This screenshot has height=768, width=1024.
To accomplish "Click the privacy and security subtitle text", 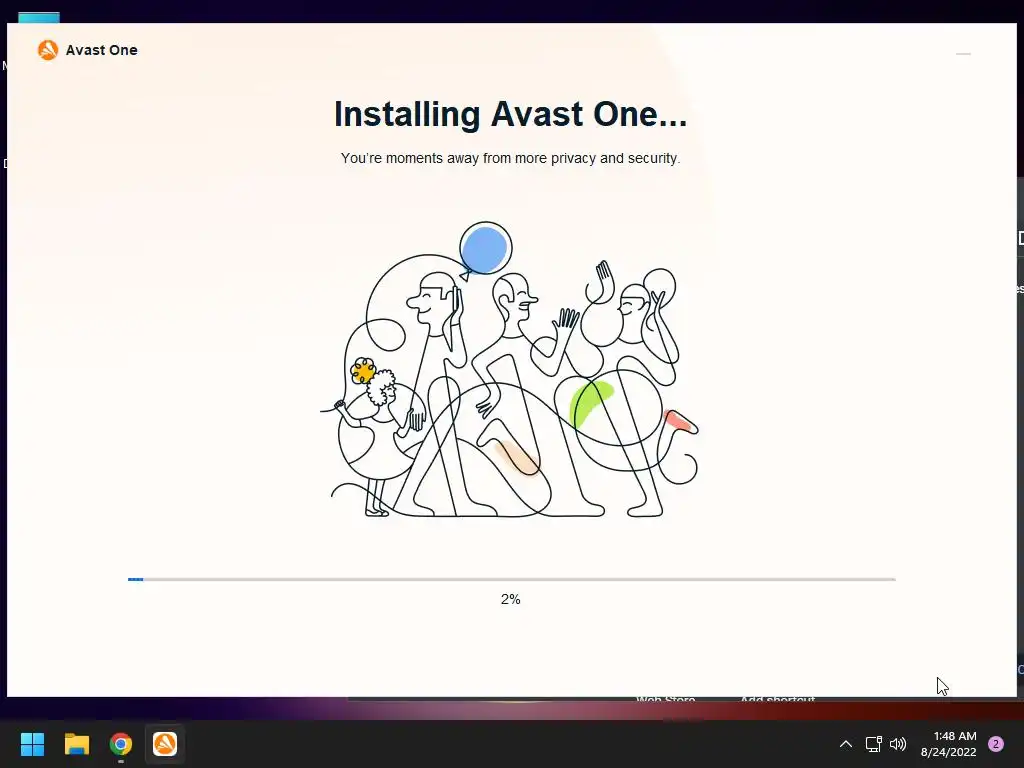I will coord(511,158).
